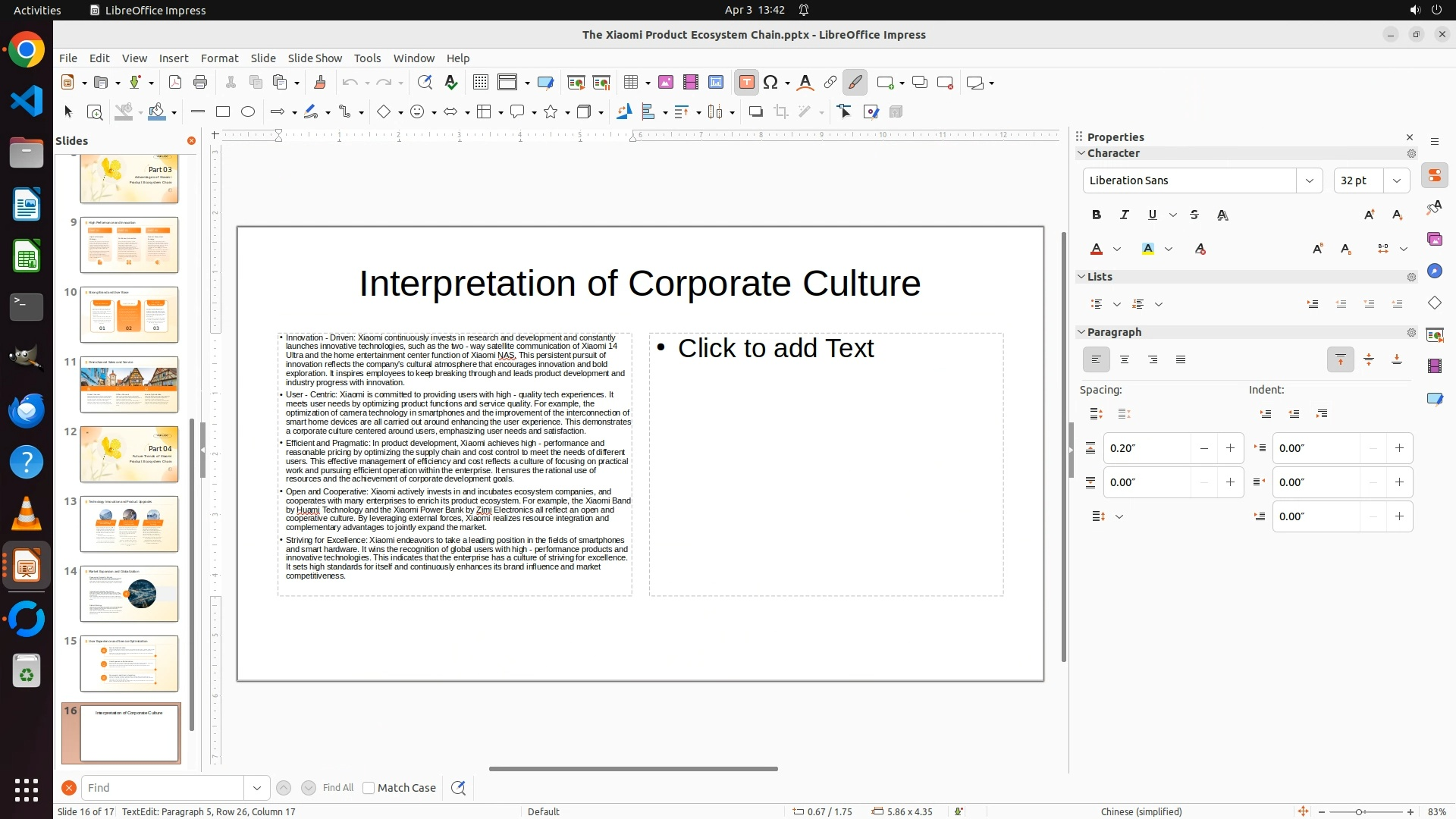Toggle Bold in the Character panel

(1096, 215)
